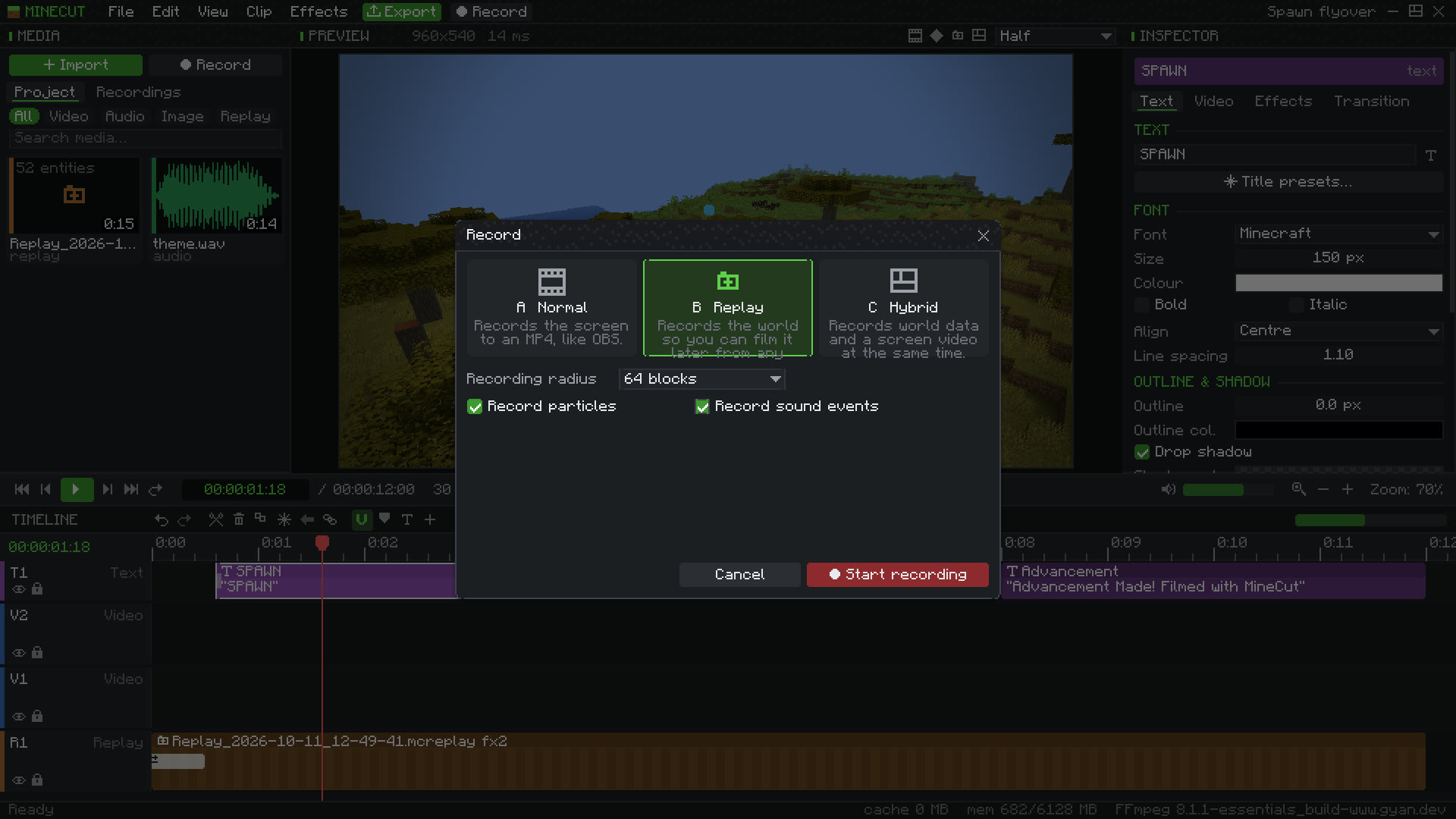Click the link clips chain icon

[x=330, y=519]
